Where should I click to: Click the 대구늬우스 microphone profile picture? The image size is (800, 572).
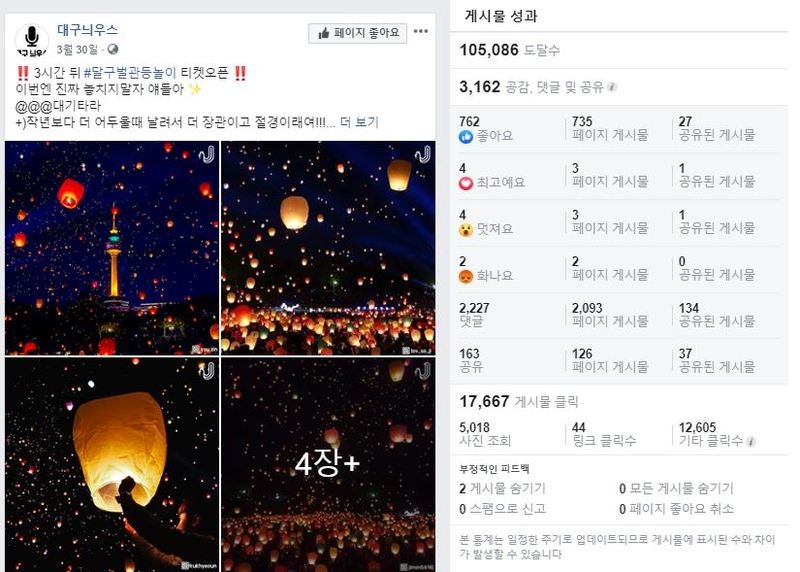32,40
